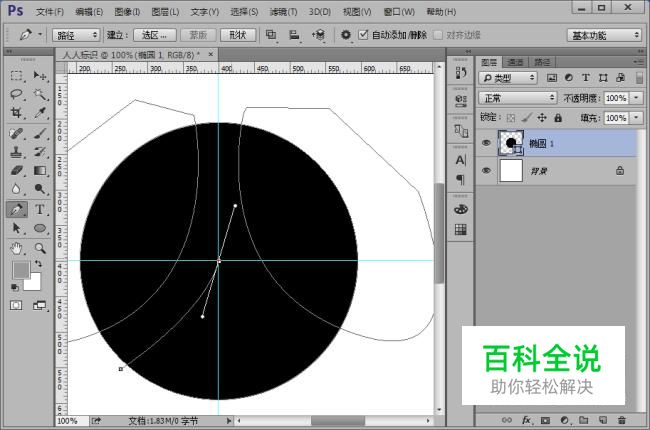Viewport: 650px width, 430px height.
Task: Open path alignment options
Action: (x=294, y=35)
